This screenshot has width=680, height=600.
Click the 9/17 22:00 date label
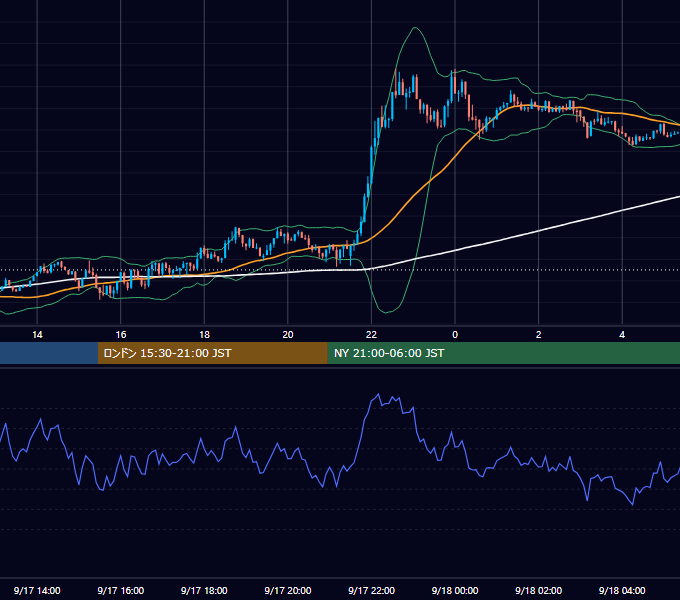point(371,590)
